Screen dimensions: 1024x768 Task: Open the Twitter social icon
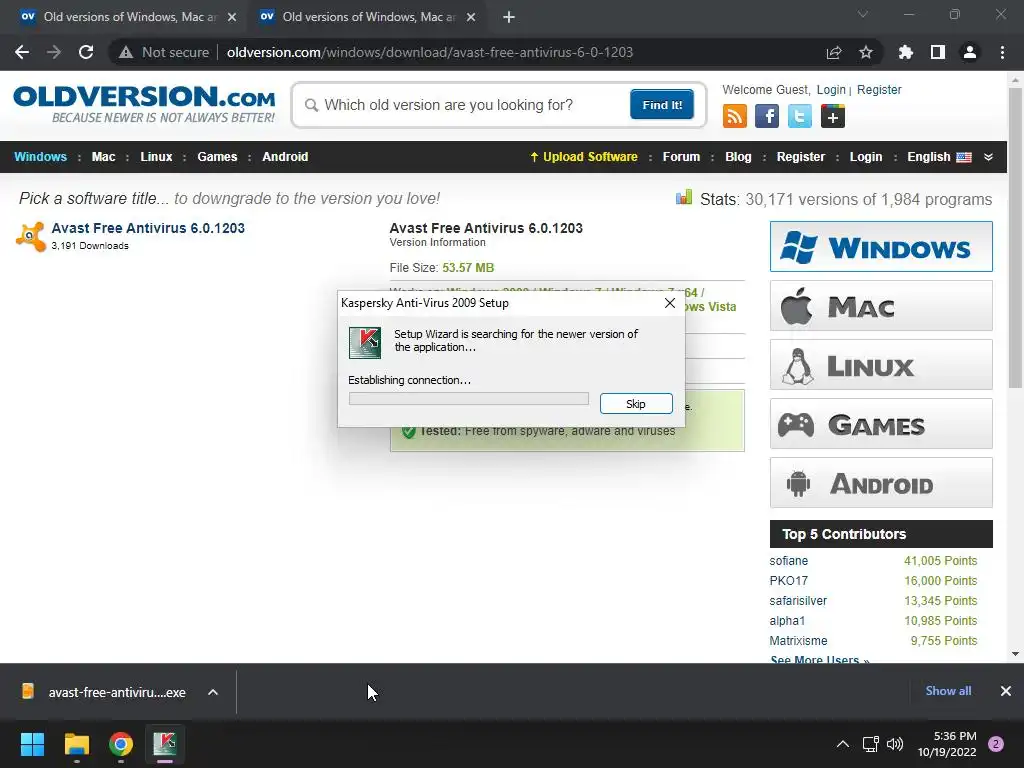799,117
